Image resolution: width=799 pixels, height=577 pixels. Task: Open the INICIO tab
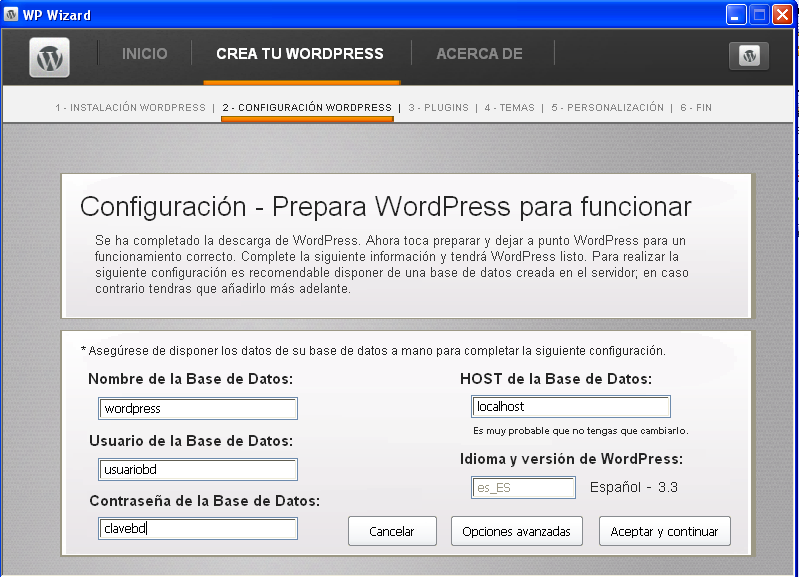(x=145, y=54)
